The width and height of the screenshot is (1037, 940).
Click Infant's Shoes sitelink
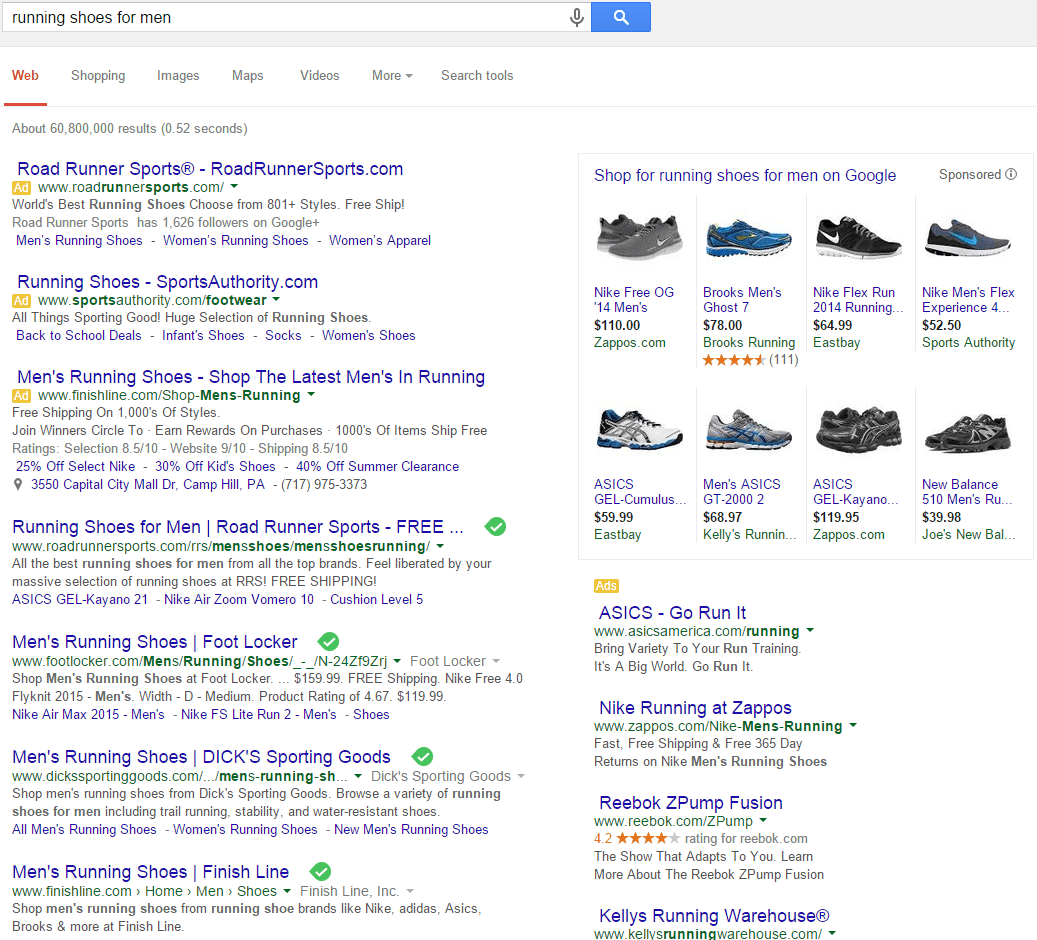coord(203,335)
